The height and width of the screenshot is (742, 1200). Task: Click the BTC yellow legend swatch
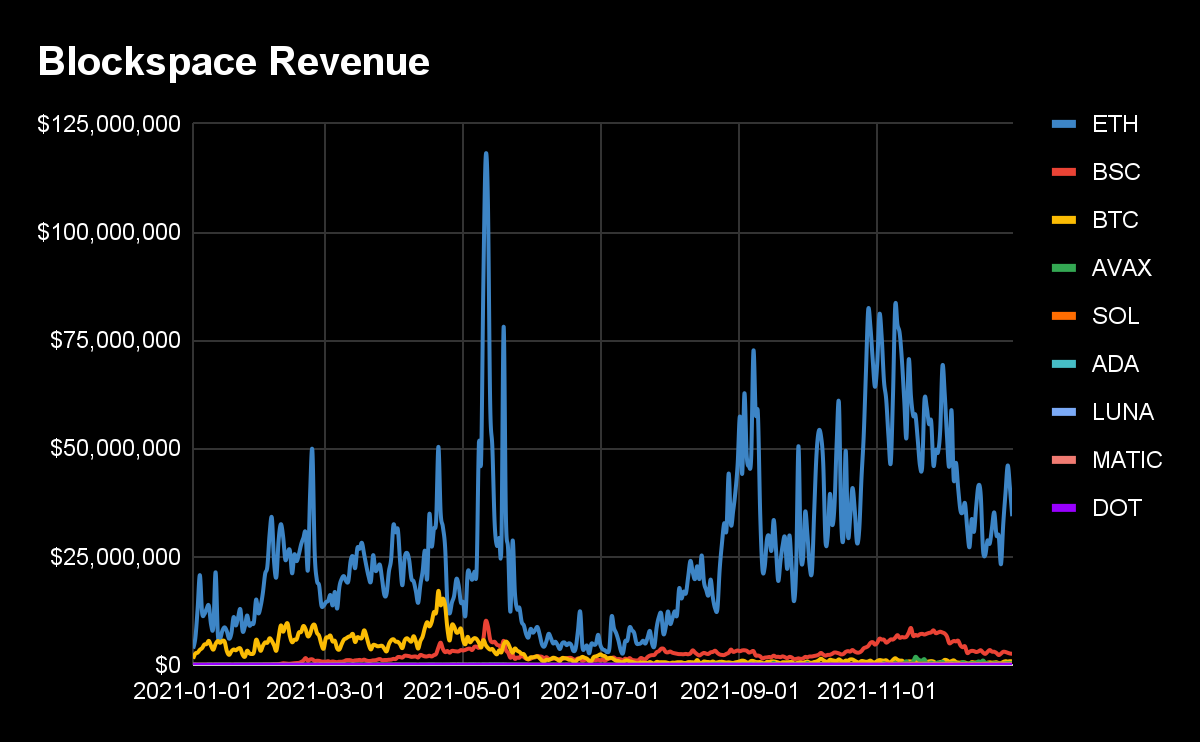pyautogui.click(x=1064, y=220)
